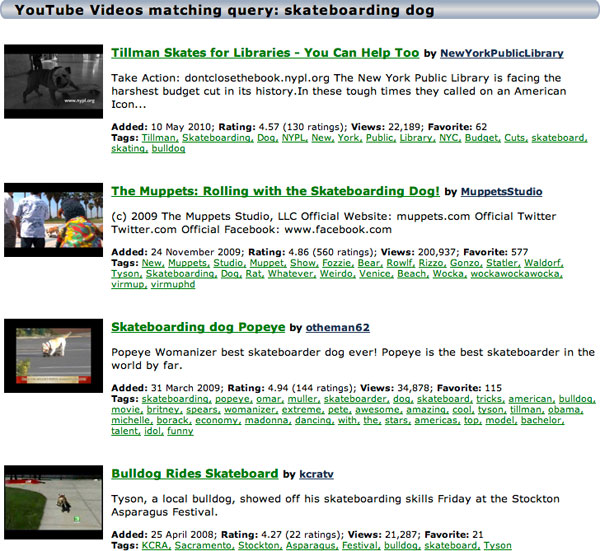
Task: Select the funny tag
Action: tap(180, 431)
